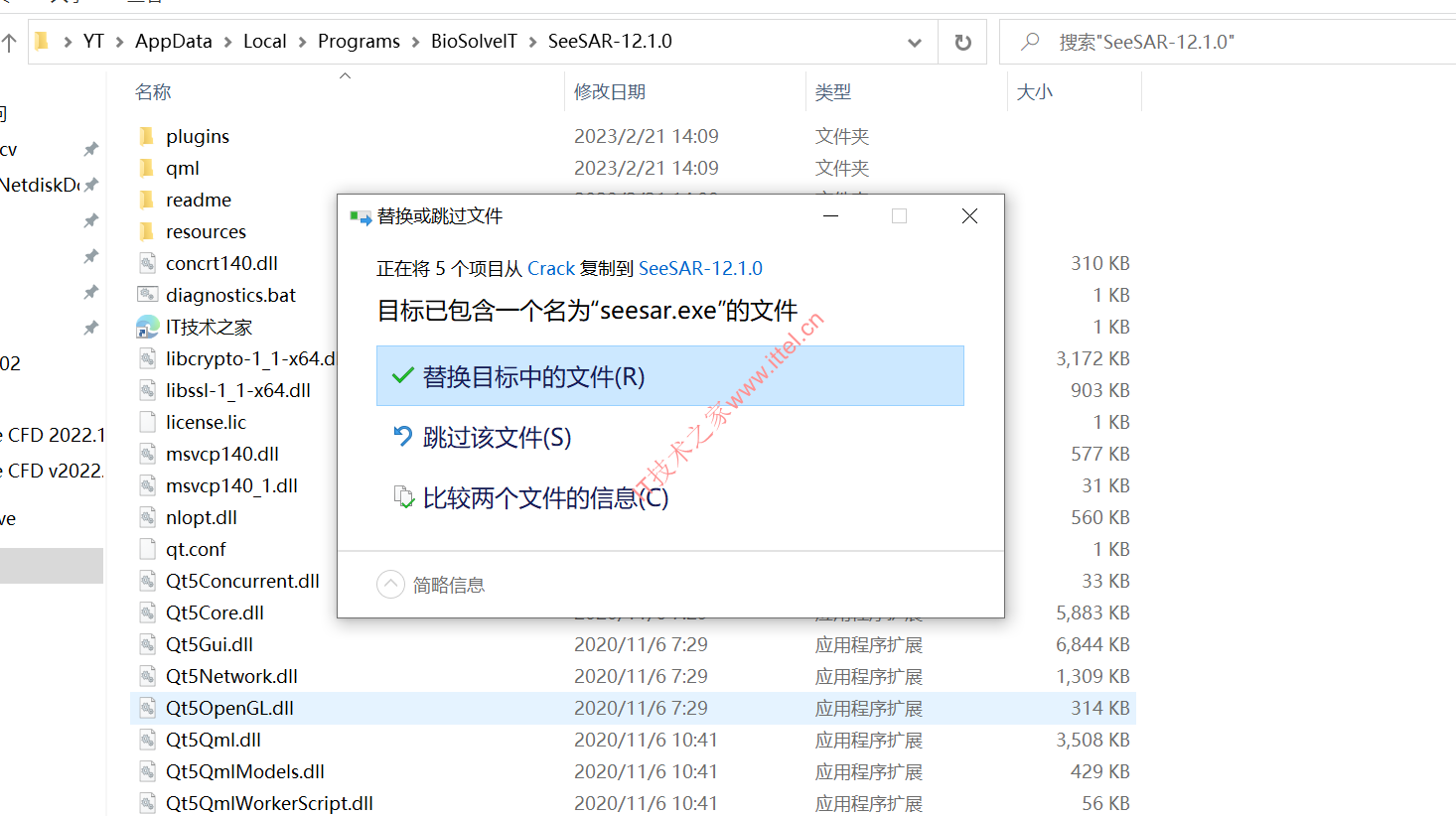Click 2020/11/6 10:41 date for Qt5Qml.dll
This screenshot has height=816, width=1456.
point(646,740)
